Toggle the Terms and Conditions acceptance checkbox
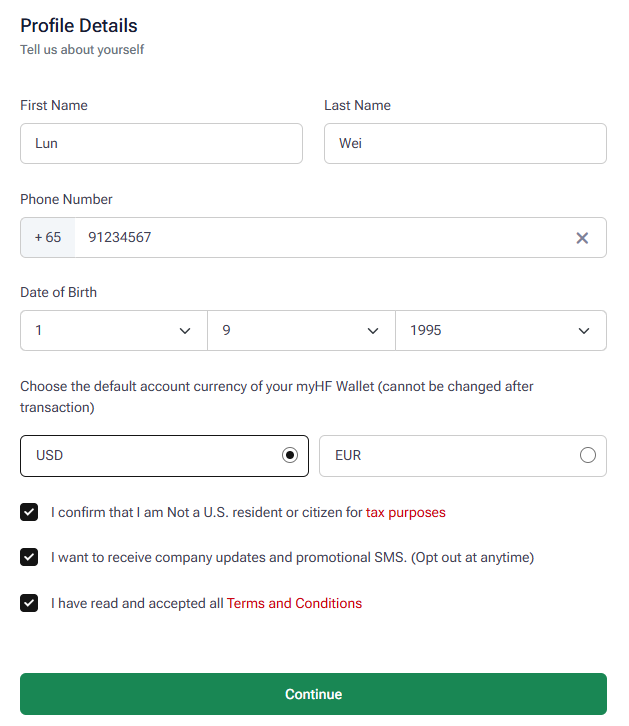This screenshot has height=726, width=629. (x=29, y=603)
